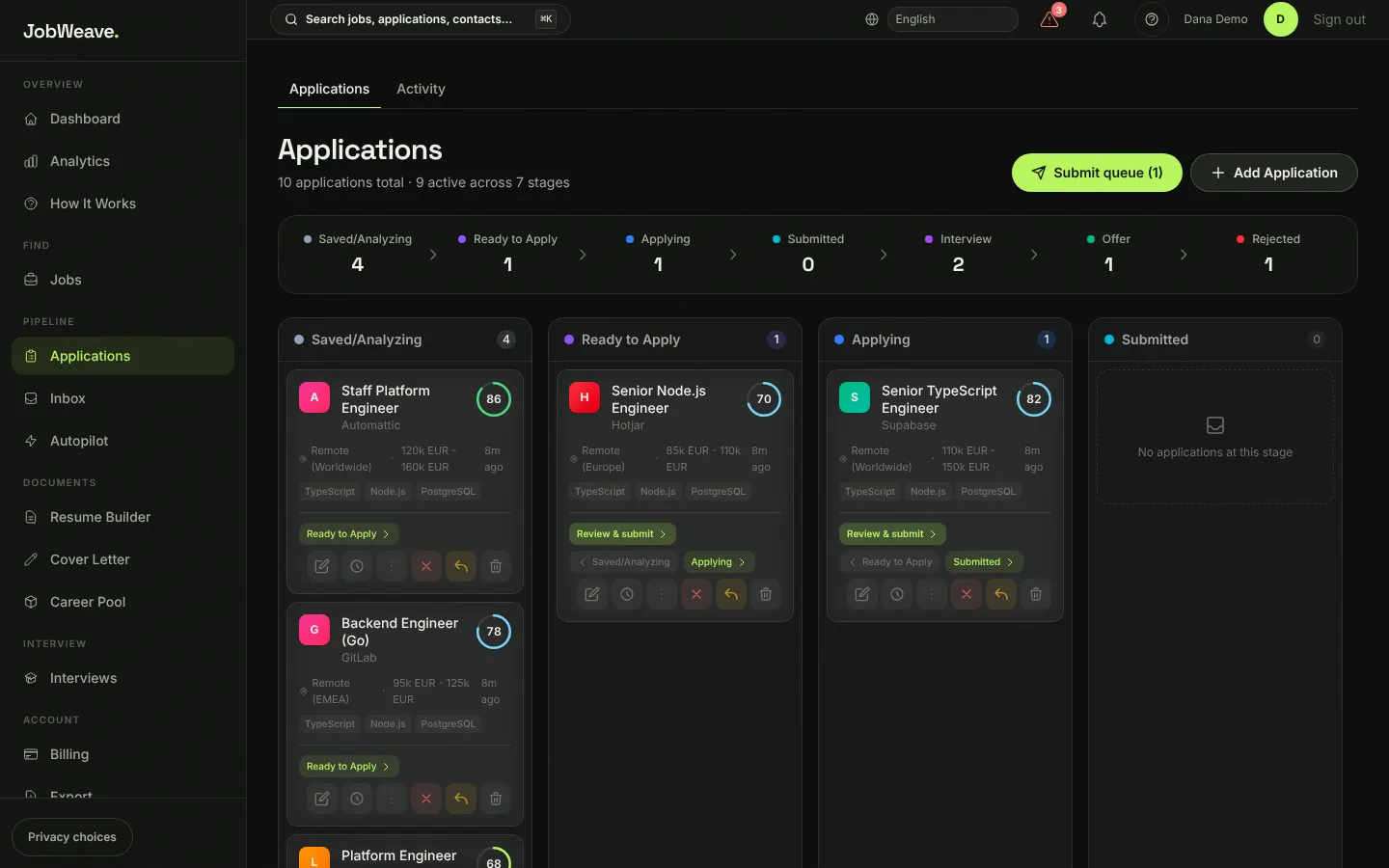Go to Interviews in the sidebar
The height and width of the screenshot is (868, 1389).
coord(123,678)
